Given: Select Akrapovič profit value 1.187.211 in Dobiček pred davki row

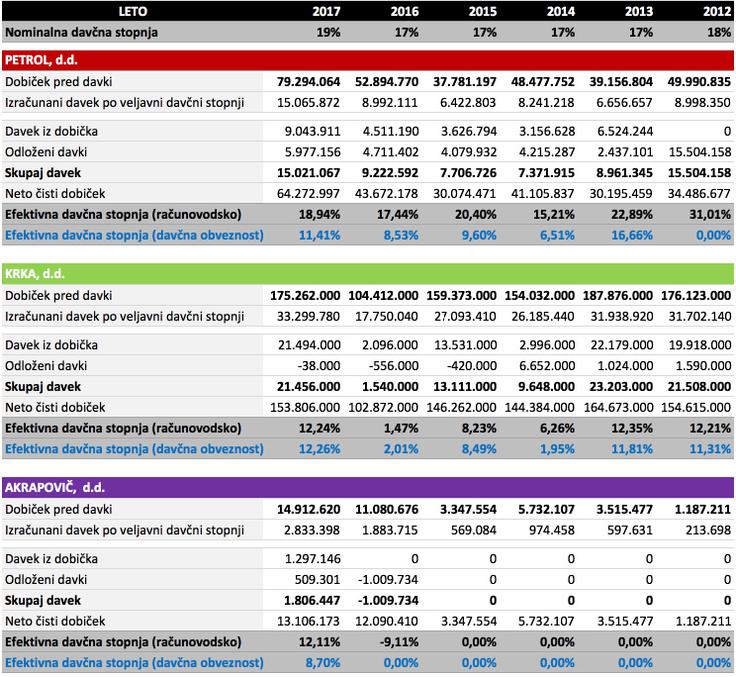Looking at the screenshot, I should click(703, 509).
